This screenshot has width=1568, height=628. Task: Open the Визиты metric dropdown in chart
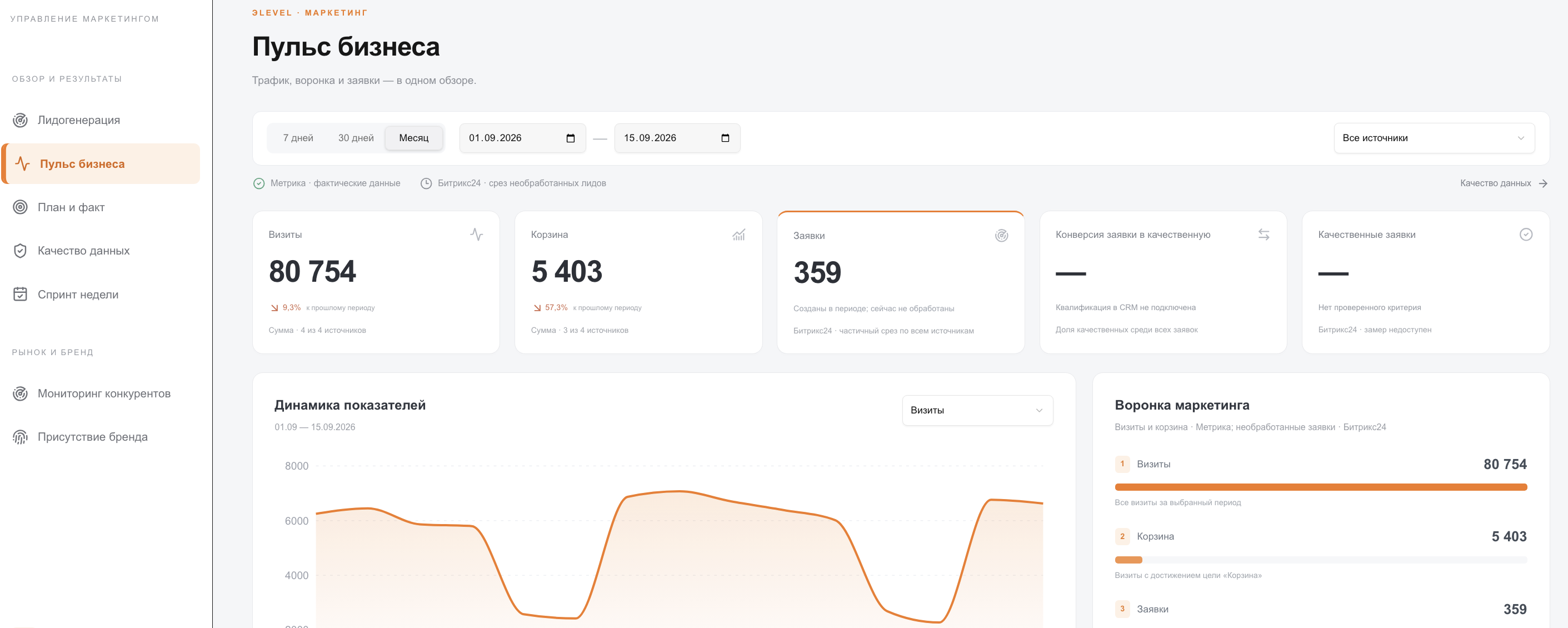pyautogui.click(x=977, y=411)
